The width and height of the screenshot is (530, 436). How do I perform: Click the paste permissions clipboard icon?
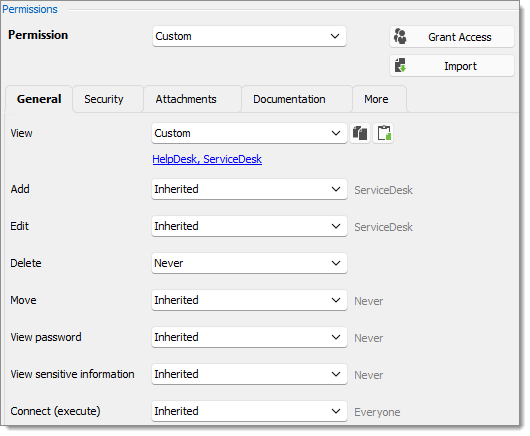(x=384, y=133)
